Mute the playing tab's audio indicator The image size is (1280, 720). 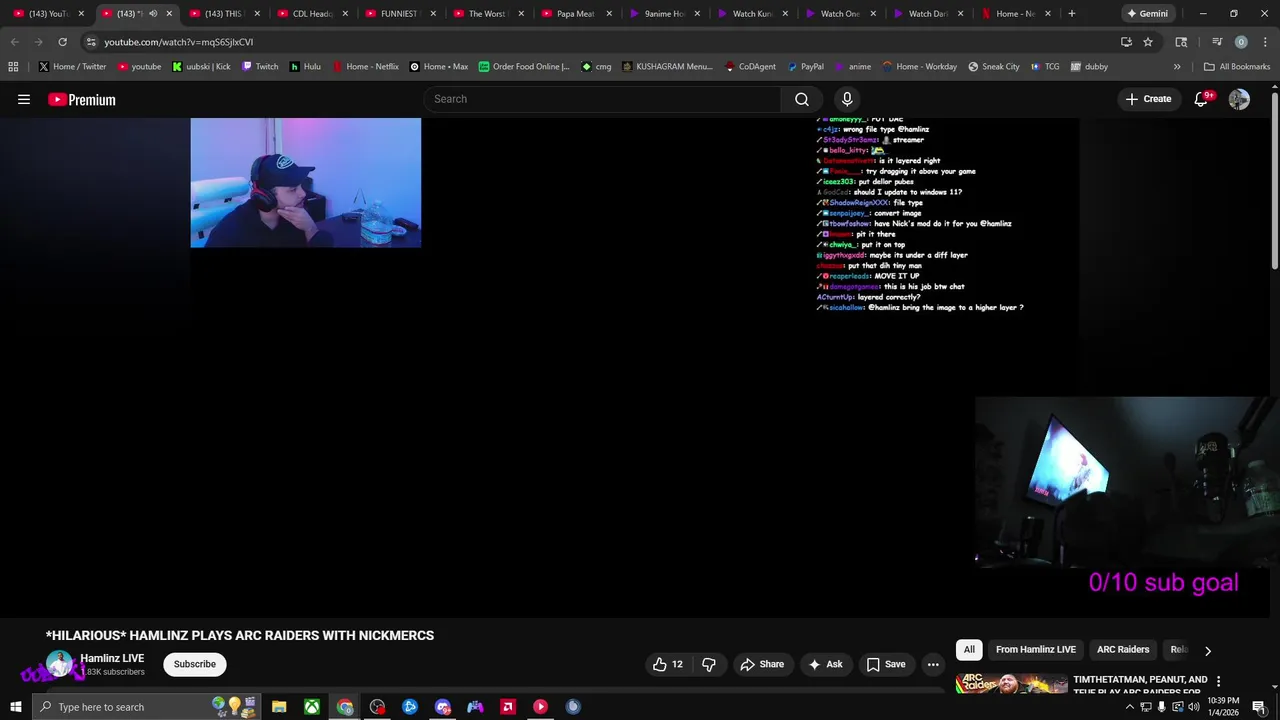pyautogui.click(x=152, y=14)
